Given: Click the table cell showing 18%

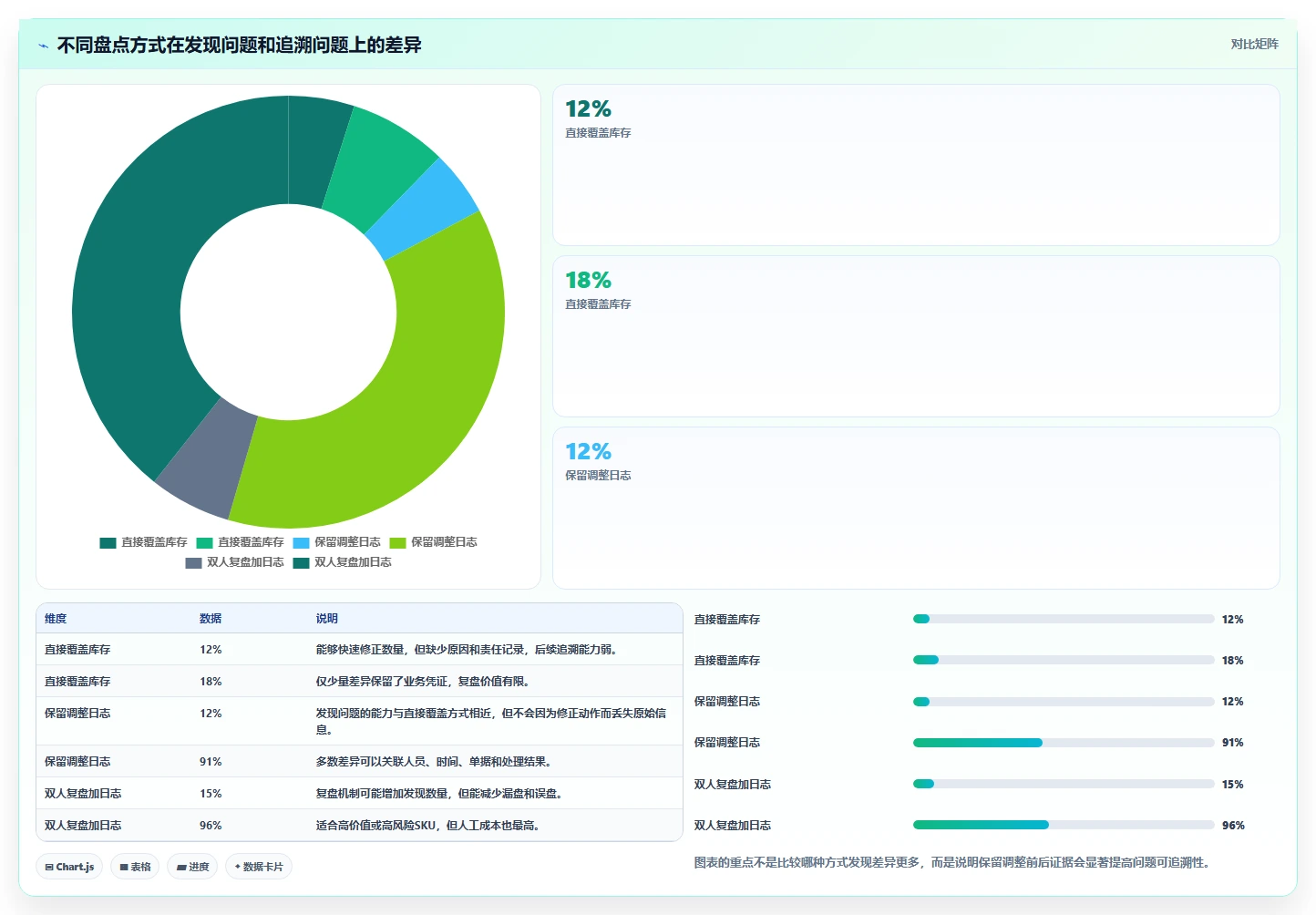Looking at the screenshot, I should coord(211,682).
